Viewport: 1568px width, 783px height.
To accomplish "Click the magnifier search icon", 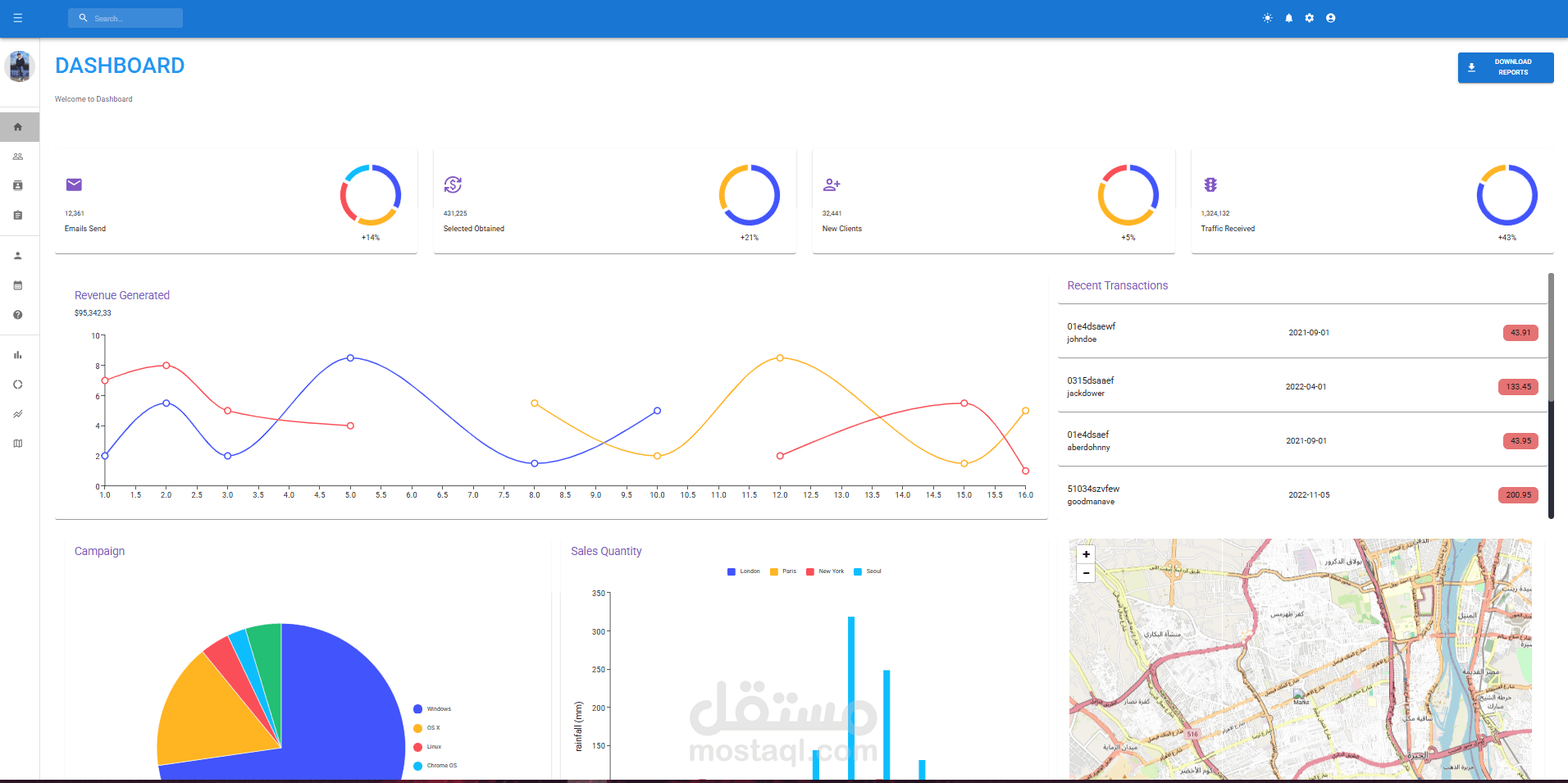I will [x=83, y=18].
